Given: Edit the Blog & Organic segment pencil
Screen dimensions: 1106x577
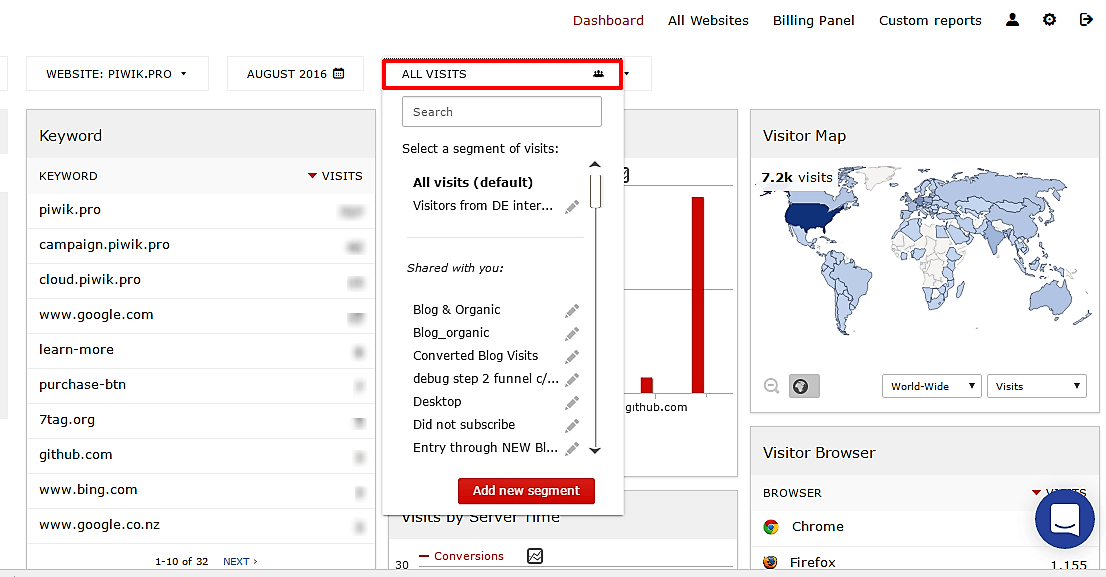Looking at the screenshot, I should pos(572,310).
